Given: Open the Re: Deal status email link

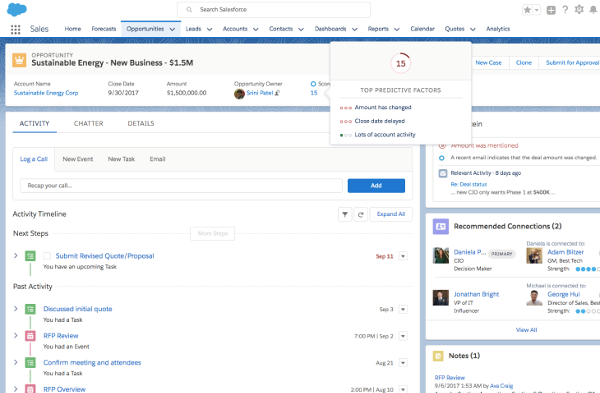Looking at the screenshot, I should click(469, 184).
